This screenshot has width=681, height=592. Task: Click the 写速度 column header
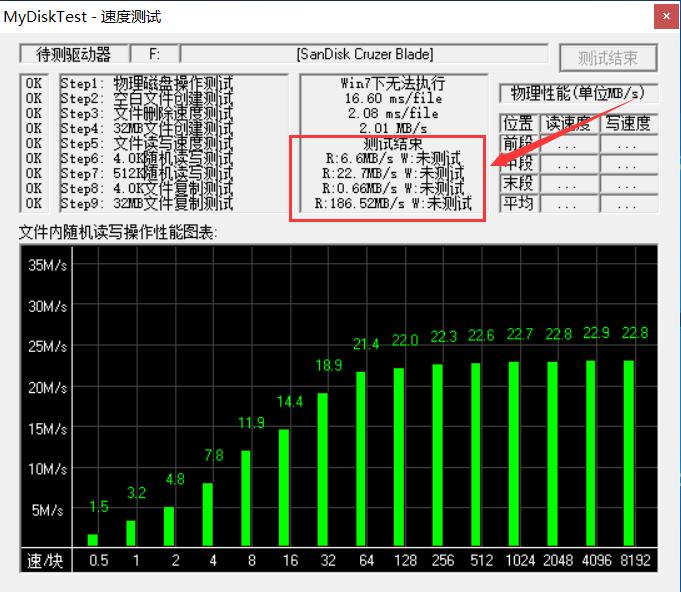click(629, 124)
